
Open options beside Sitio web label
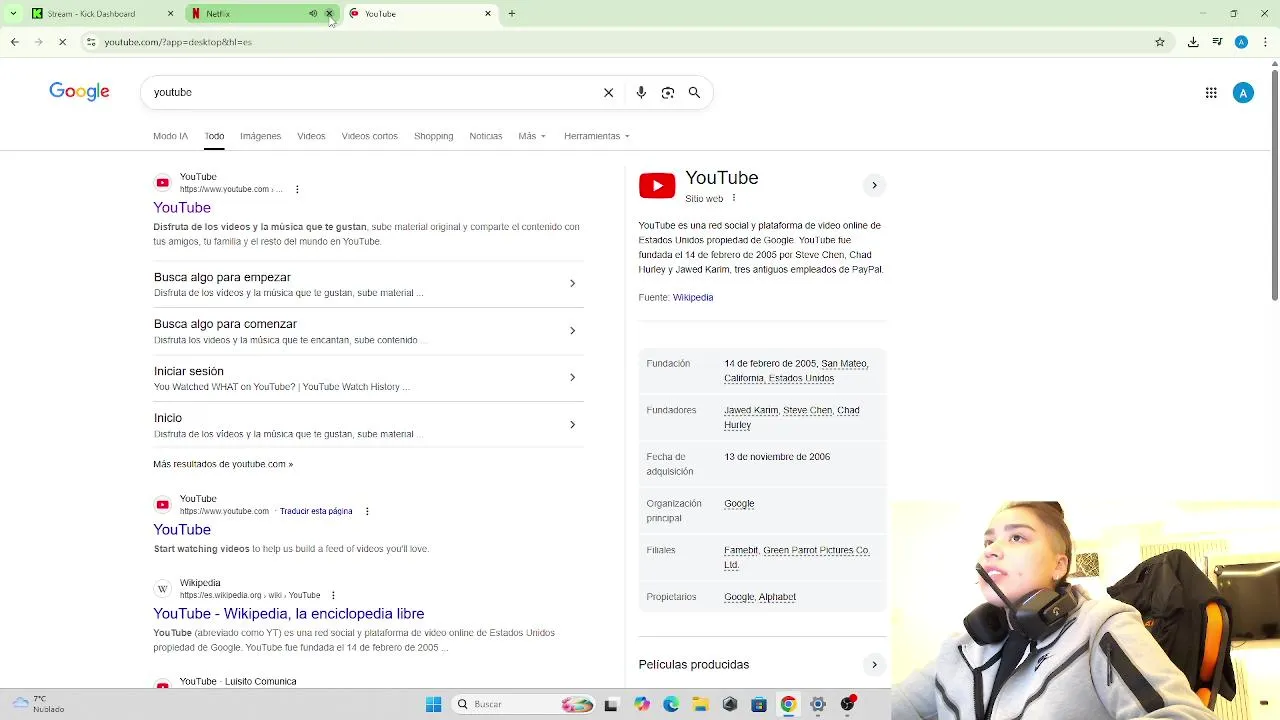click(x=734, y=198)
